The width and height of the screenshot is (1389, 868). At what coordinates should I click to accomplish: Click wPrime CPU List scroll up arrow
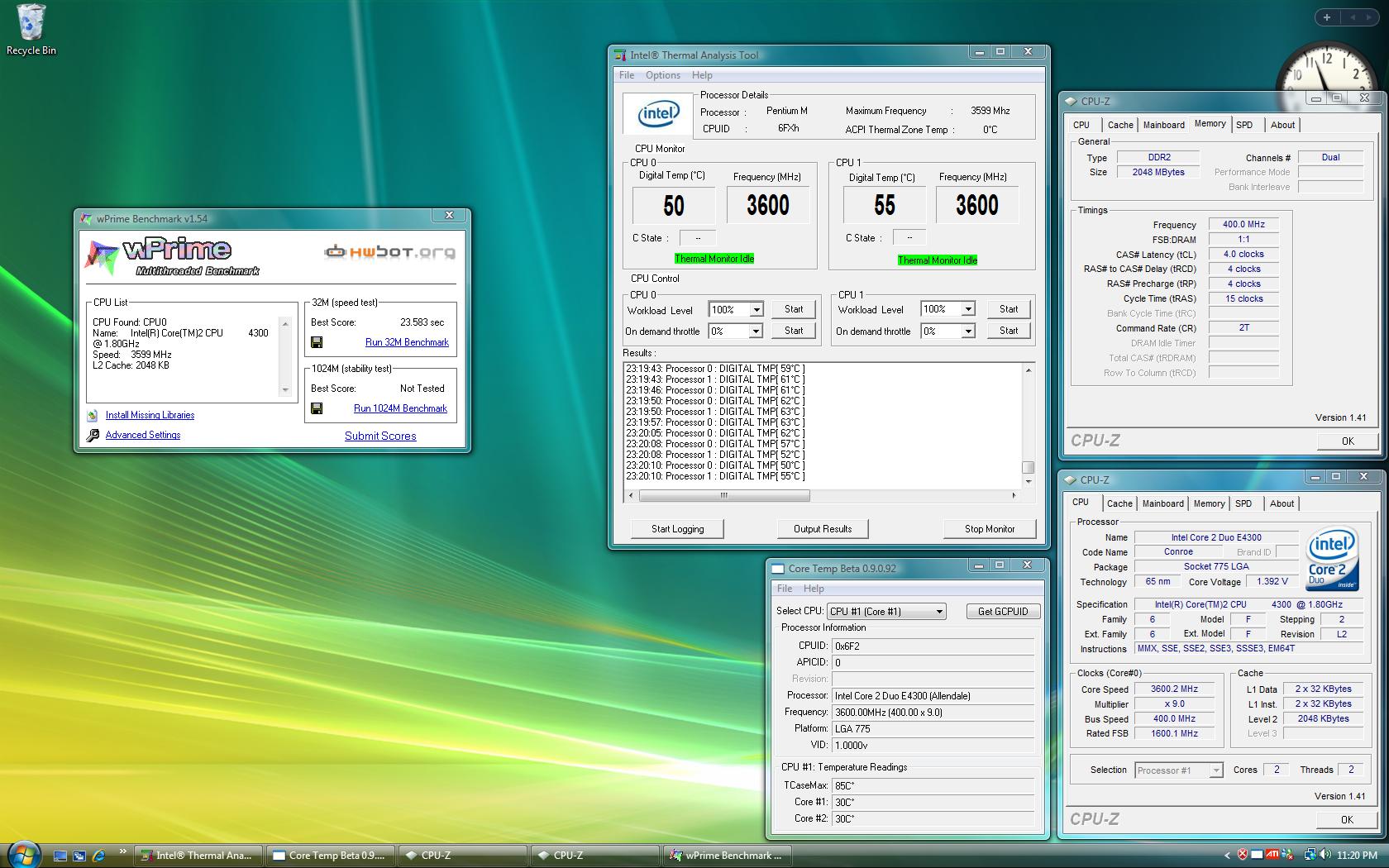tap(285, 323)
